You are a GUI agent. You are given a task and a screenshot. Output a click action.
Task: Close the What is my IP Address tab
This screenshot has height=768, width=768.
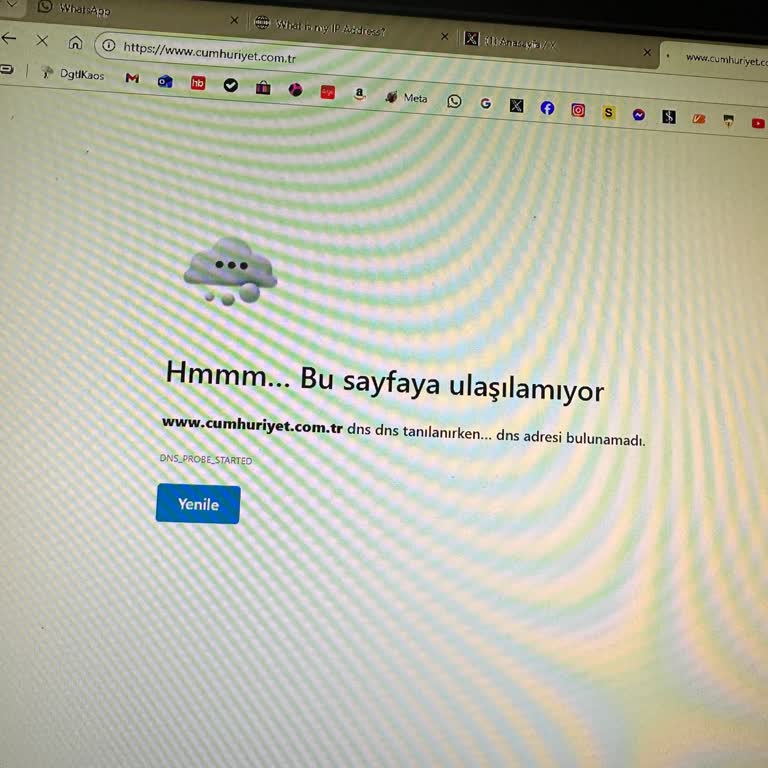point(445,36)
